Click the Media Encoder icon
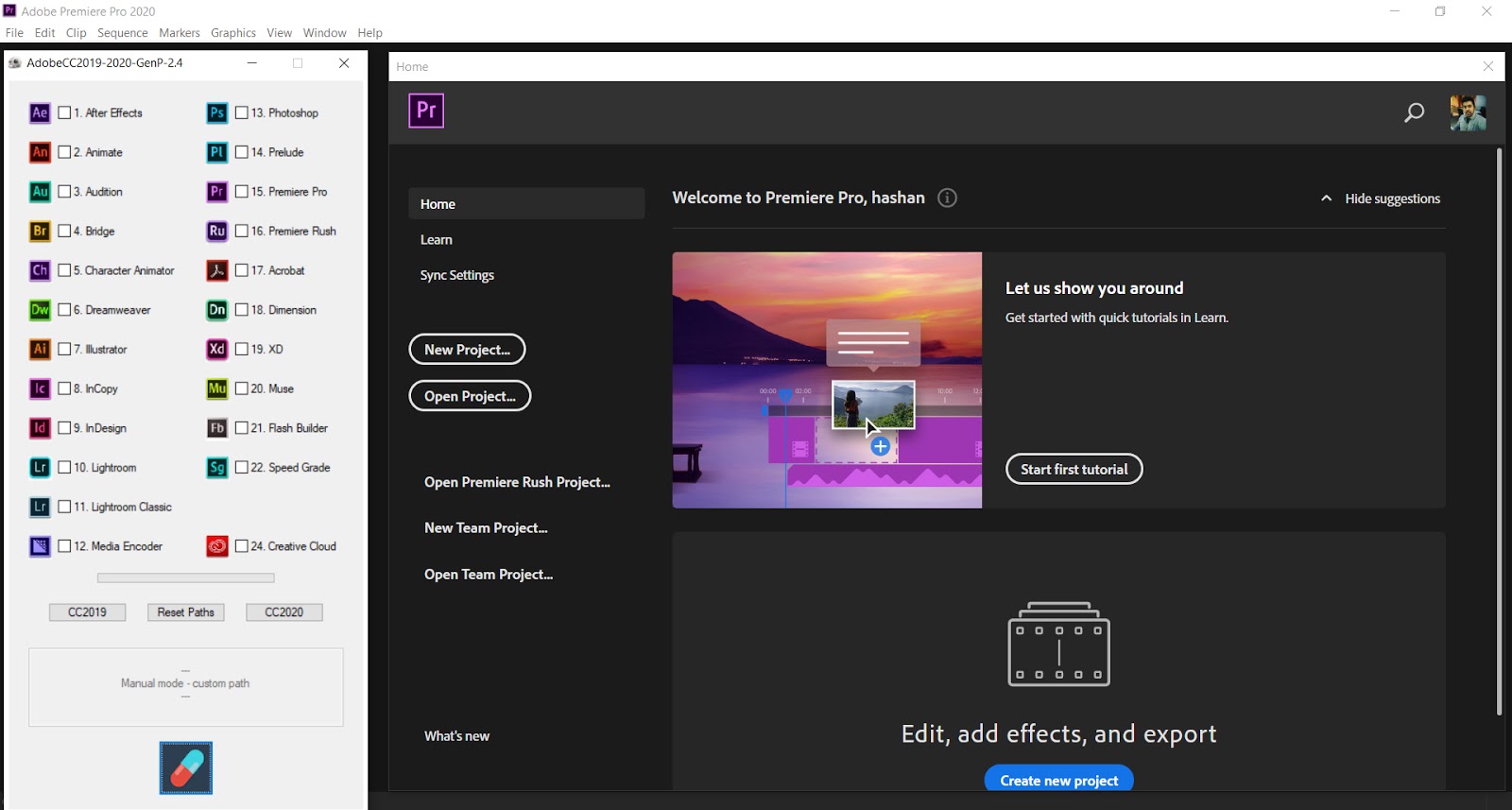1512x810 pixels. pos(40,546)
